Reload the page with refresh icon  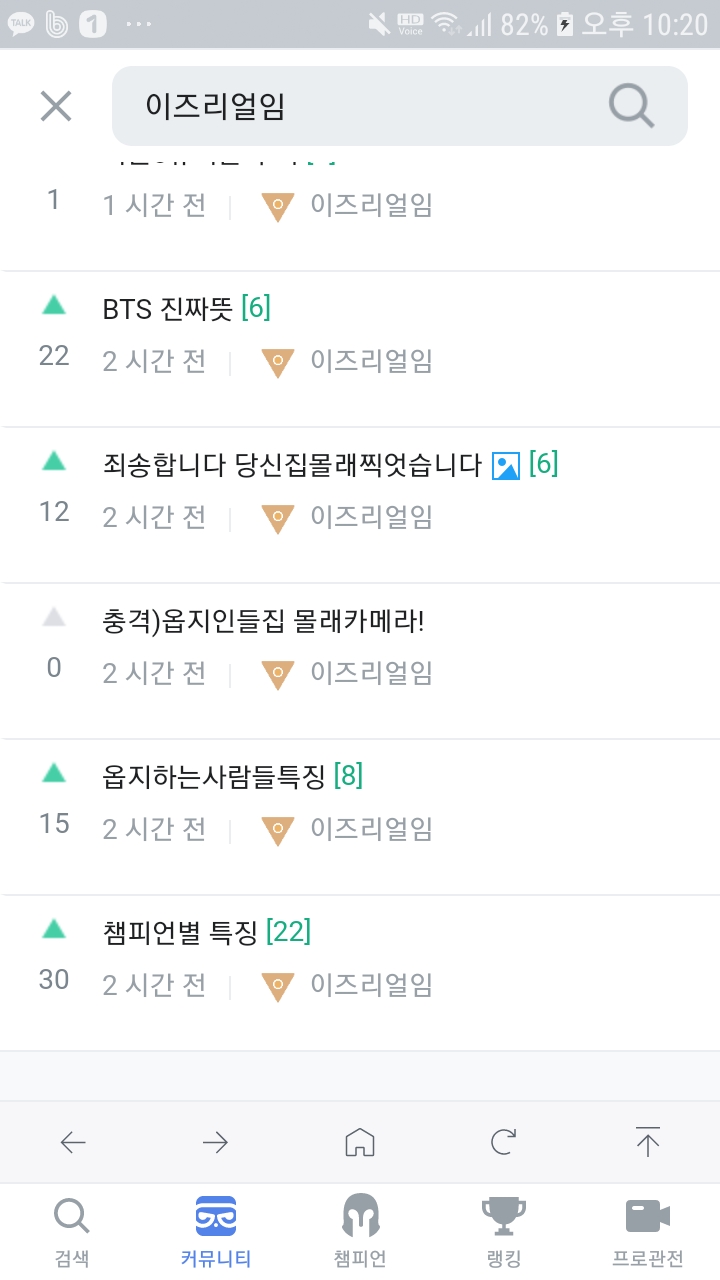pos(504,1142)
